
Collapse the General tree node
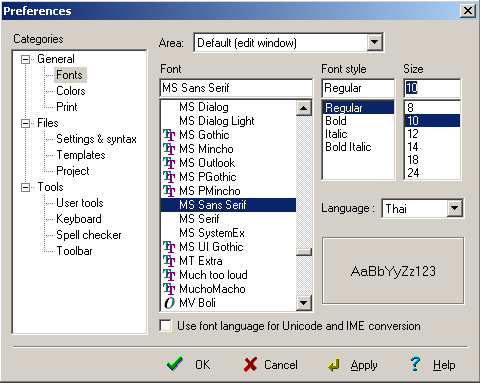coord(25,60)
